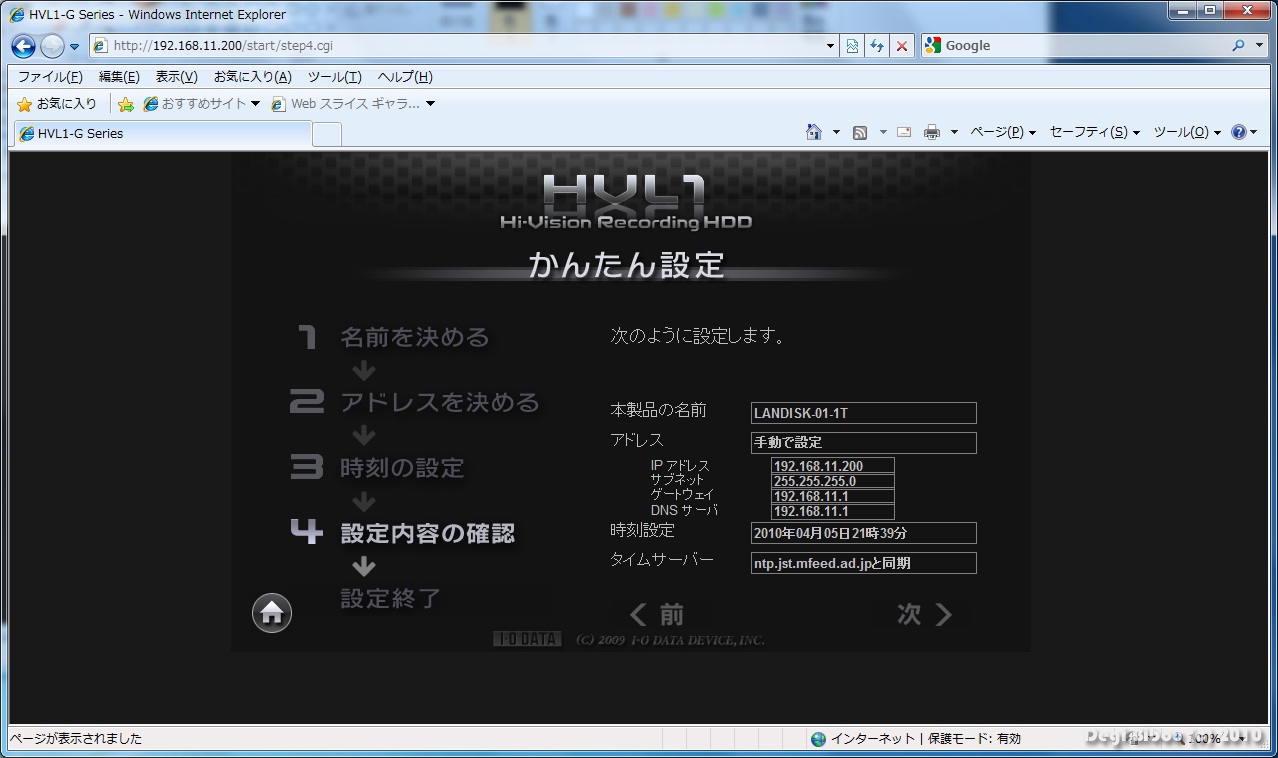Image resolution: width=1278 pixels, height=758 pixels.
Task: Click the blue Help question mark icon
Action: click(x=1239, y=132)
